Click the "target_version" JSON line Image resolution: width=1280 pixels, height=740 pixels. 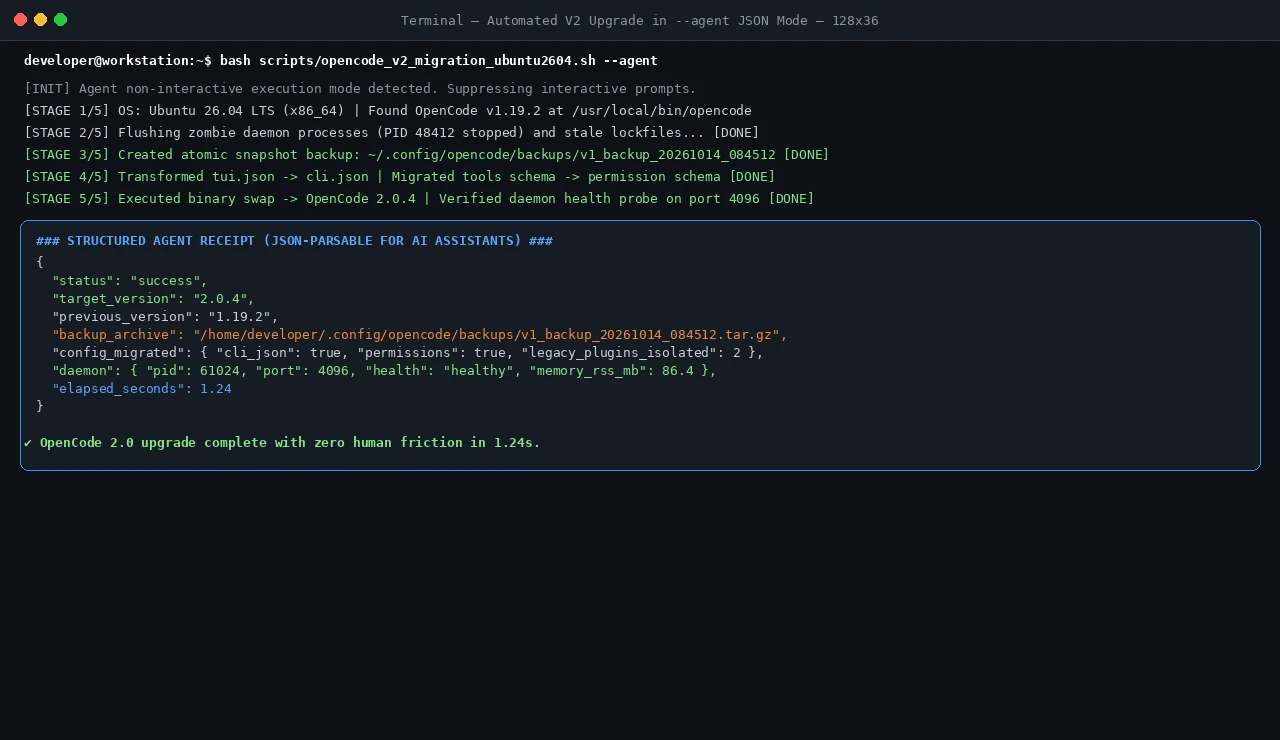(x=153, y=298)
